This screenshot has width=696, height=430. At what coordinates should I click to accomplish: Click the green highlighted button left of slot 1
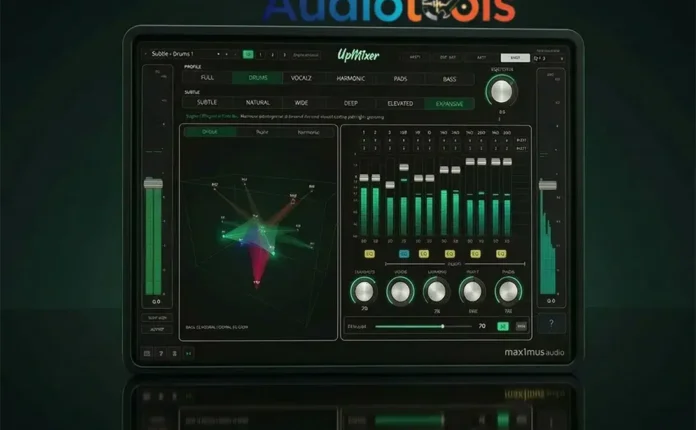(x=248, y=55)
